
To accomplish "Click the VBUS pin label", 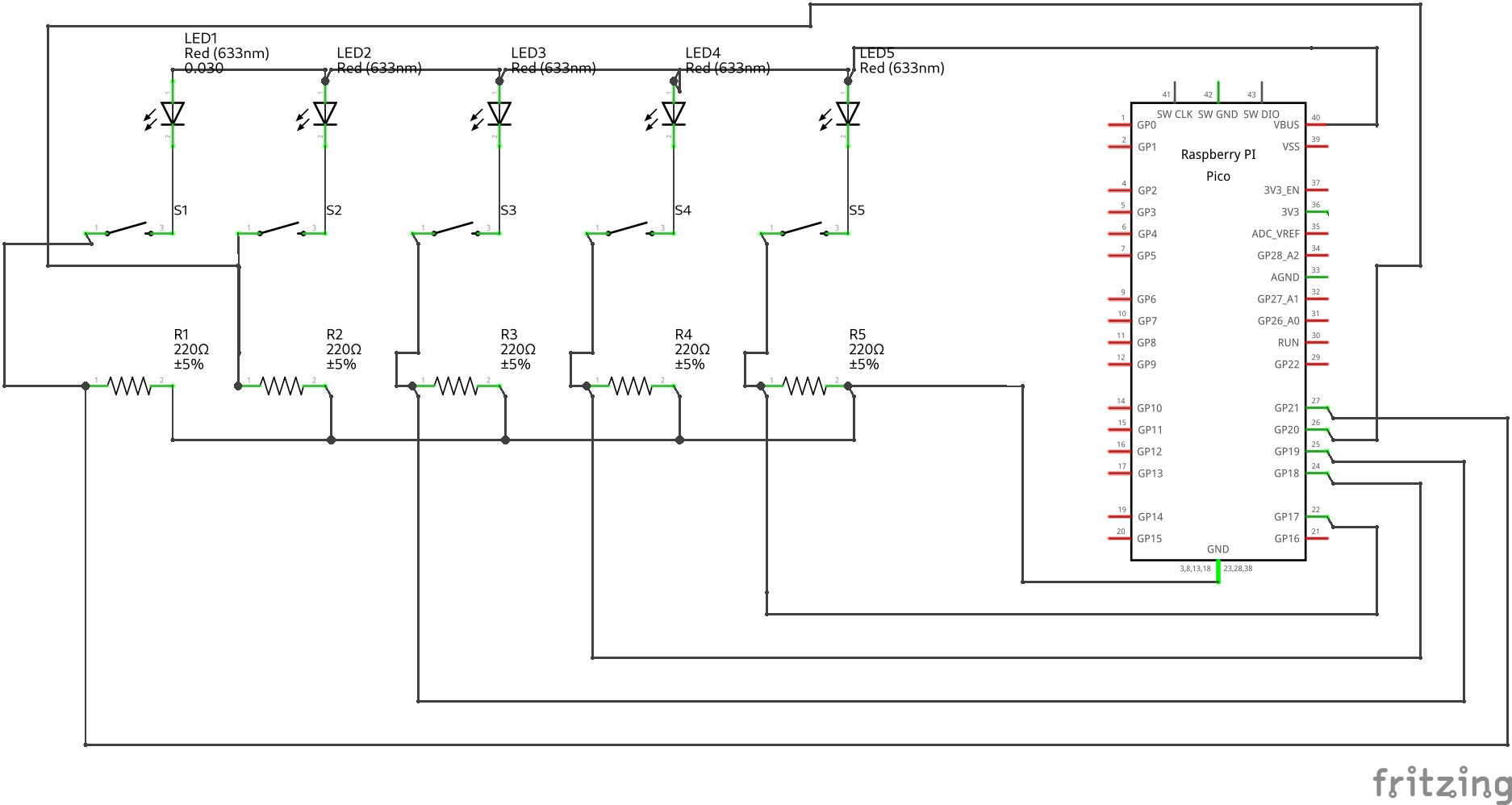I will click(x=1286, y=125).
